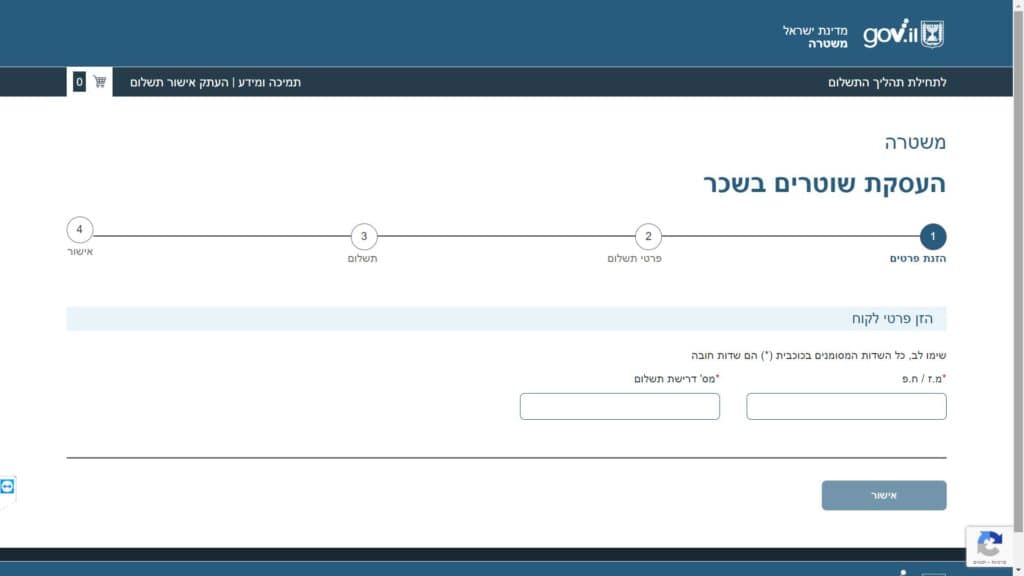1024x576 pixels.
Task: Click the פרטי תשלום step label
Action: [x=634, y=259]
